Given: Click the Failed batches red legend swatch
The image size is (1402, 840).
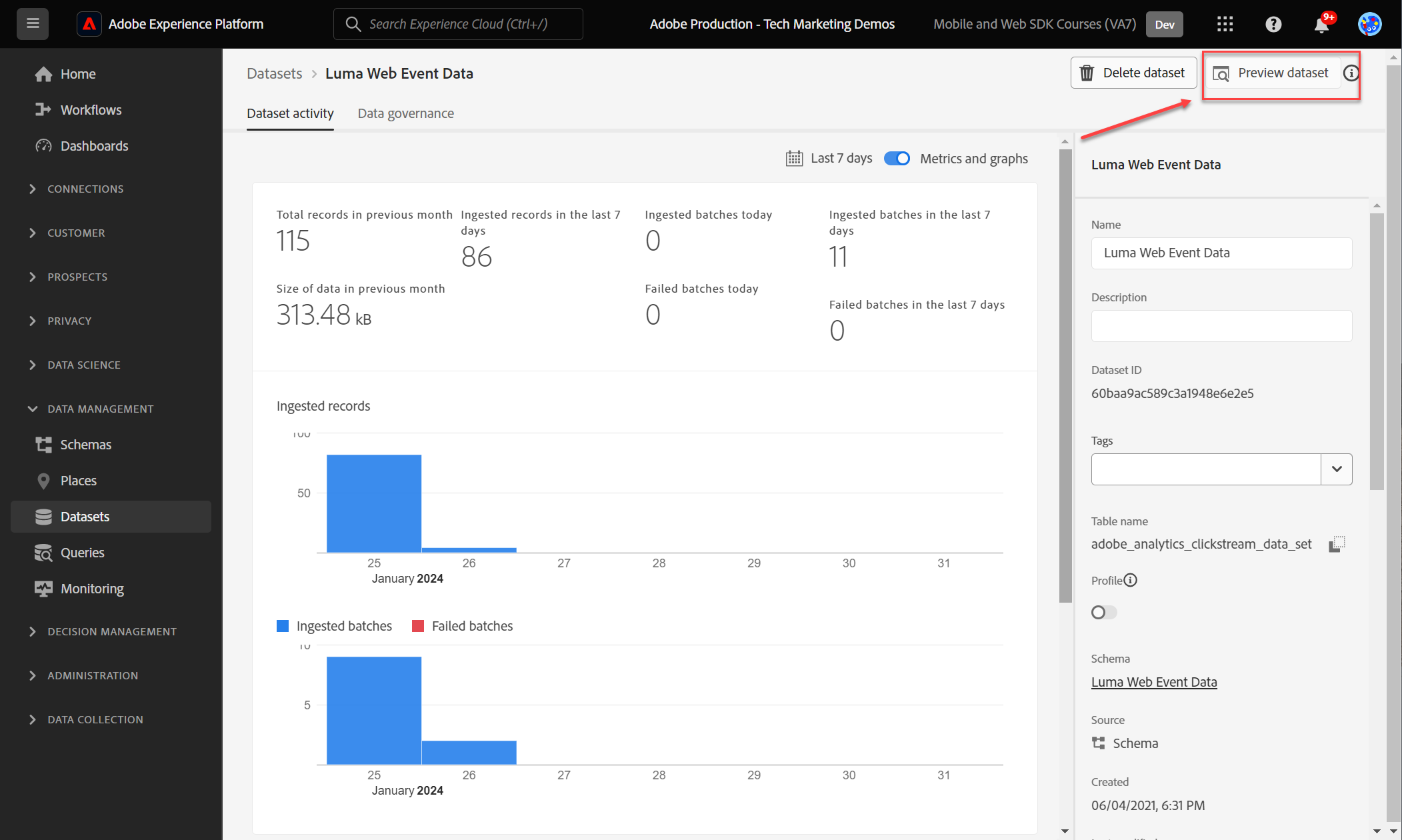Looking at the screenshot, I should (418, 626).
